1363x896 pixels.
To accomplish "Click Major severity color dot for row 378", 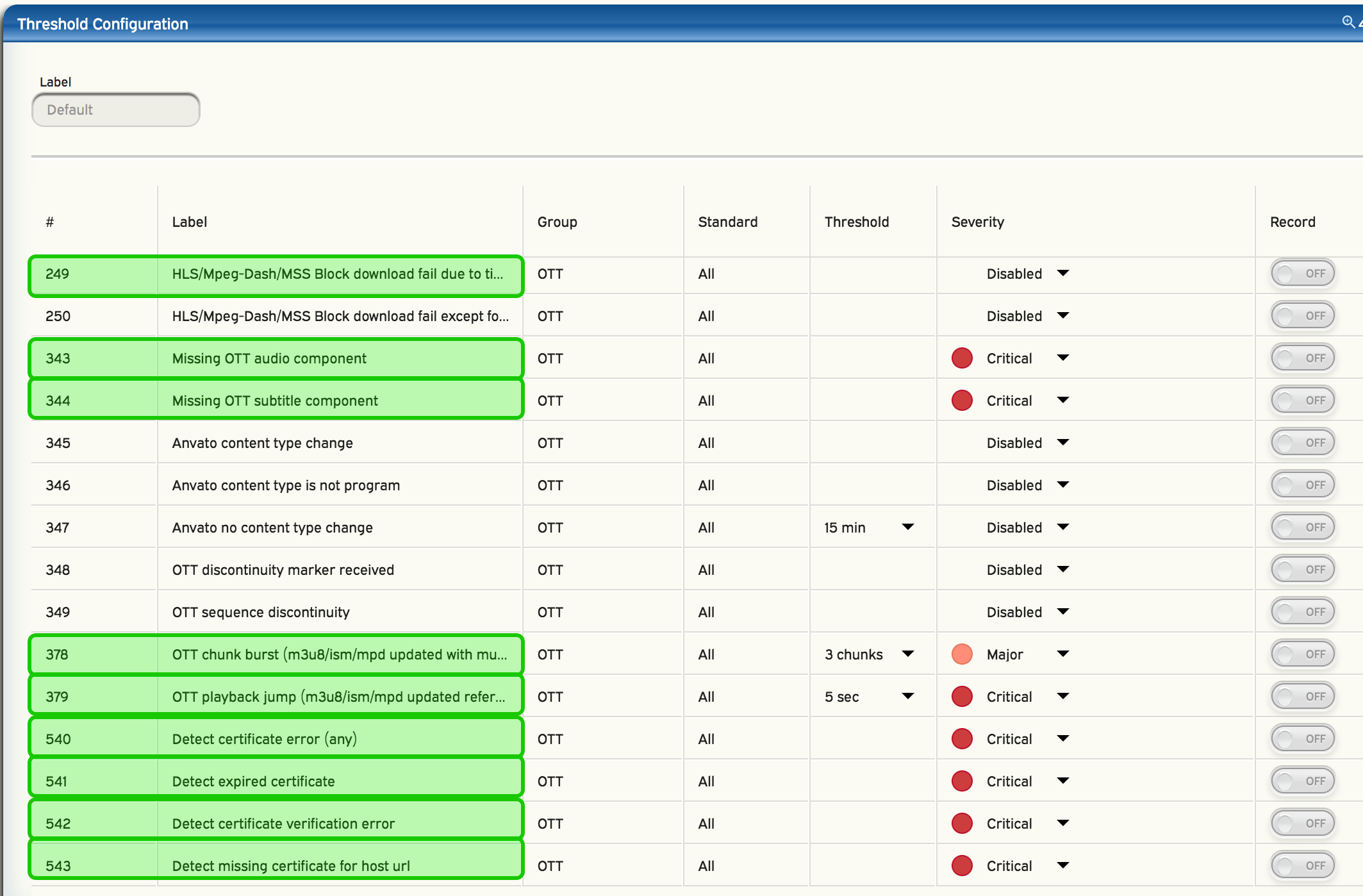I will pyautogui.click(x=962, y=654).
